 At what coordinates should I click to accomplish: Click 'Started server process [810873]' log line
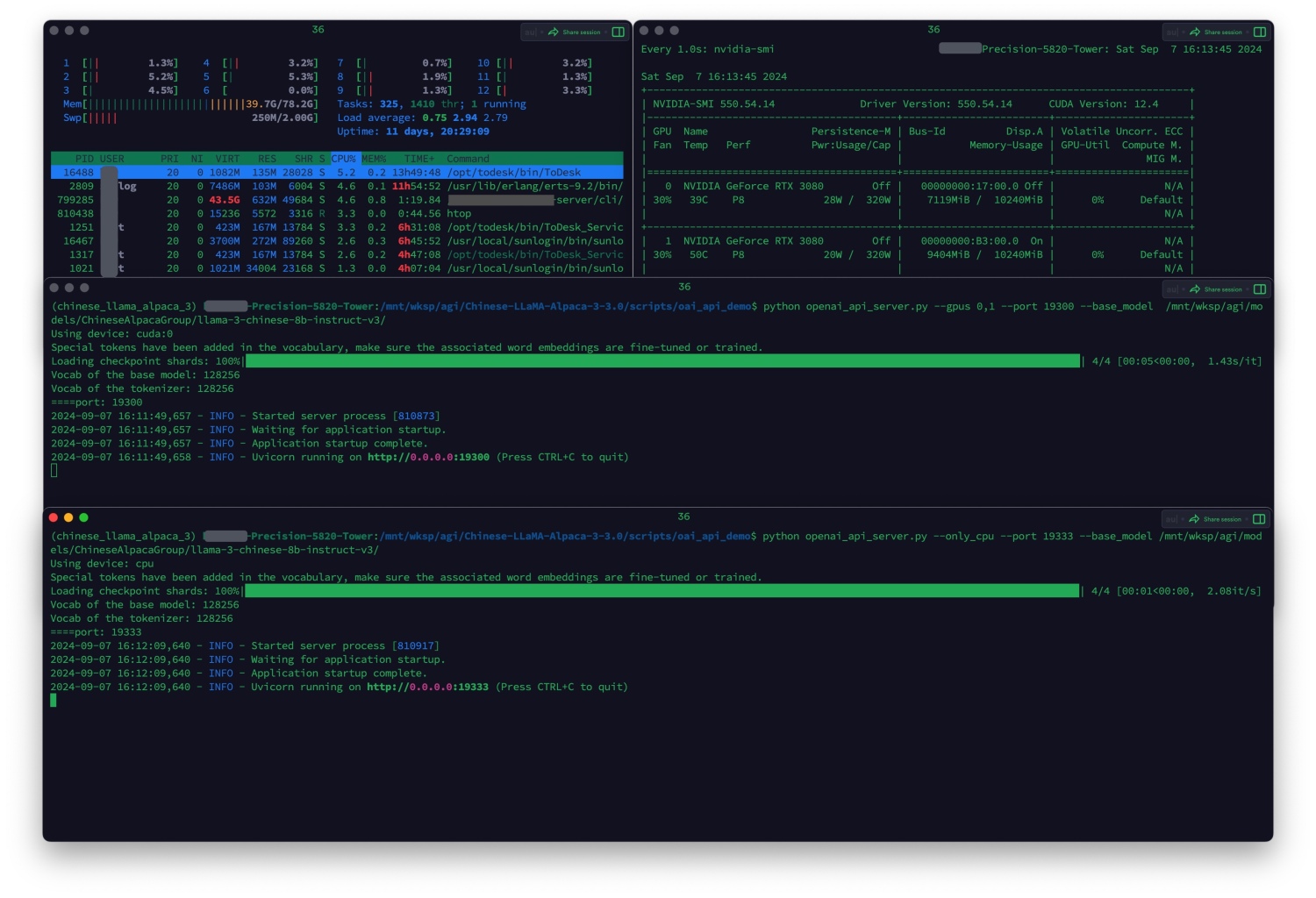[246, 416]
